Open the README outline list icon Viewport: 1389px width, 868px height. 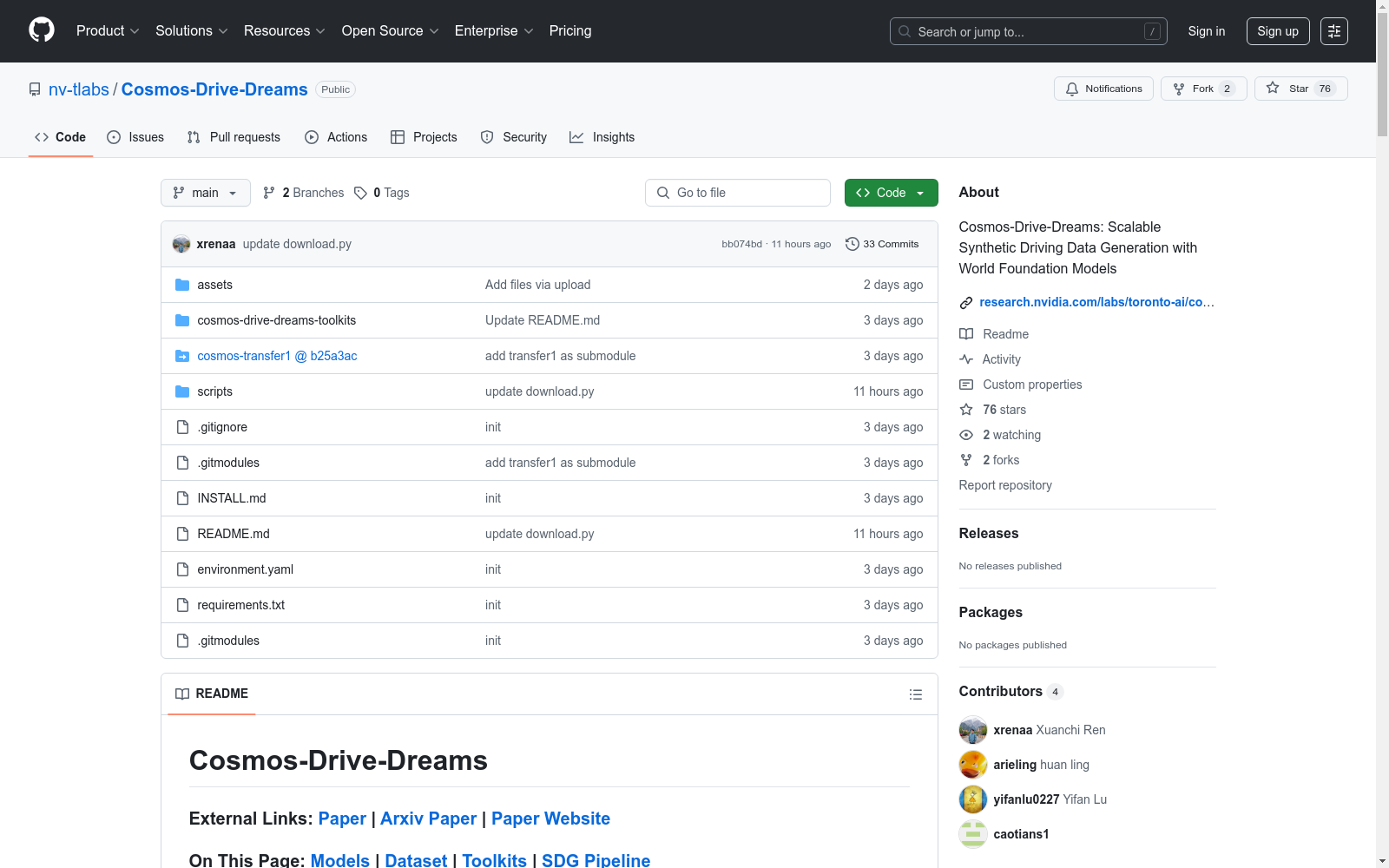[x=915, y=694]
